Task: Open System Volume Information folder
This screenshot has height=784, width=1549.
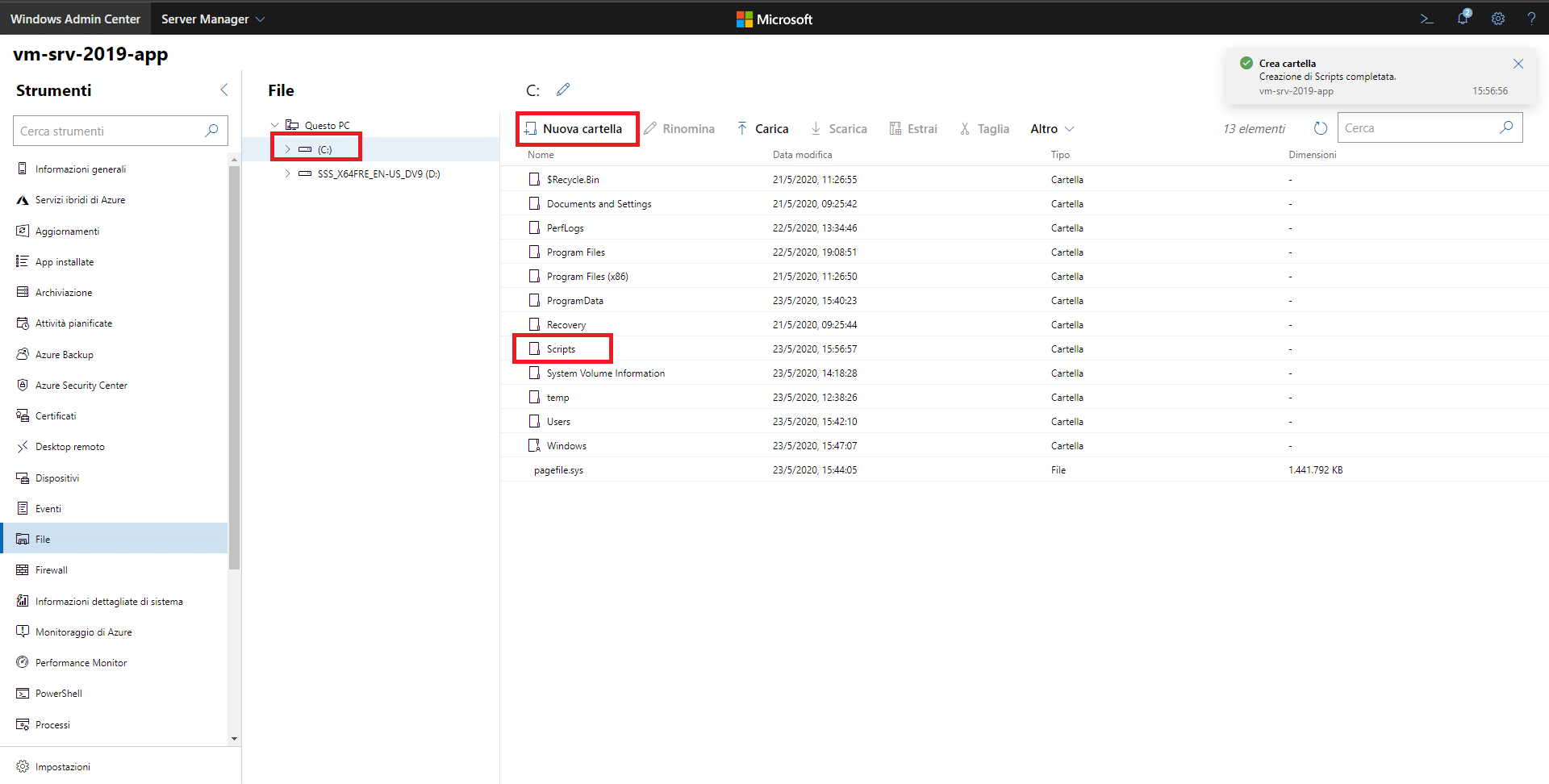Action: click(x=606, y=373)
